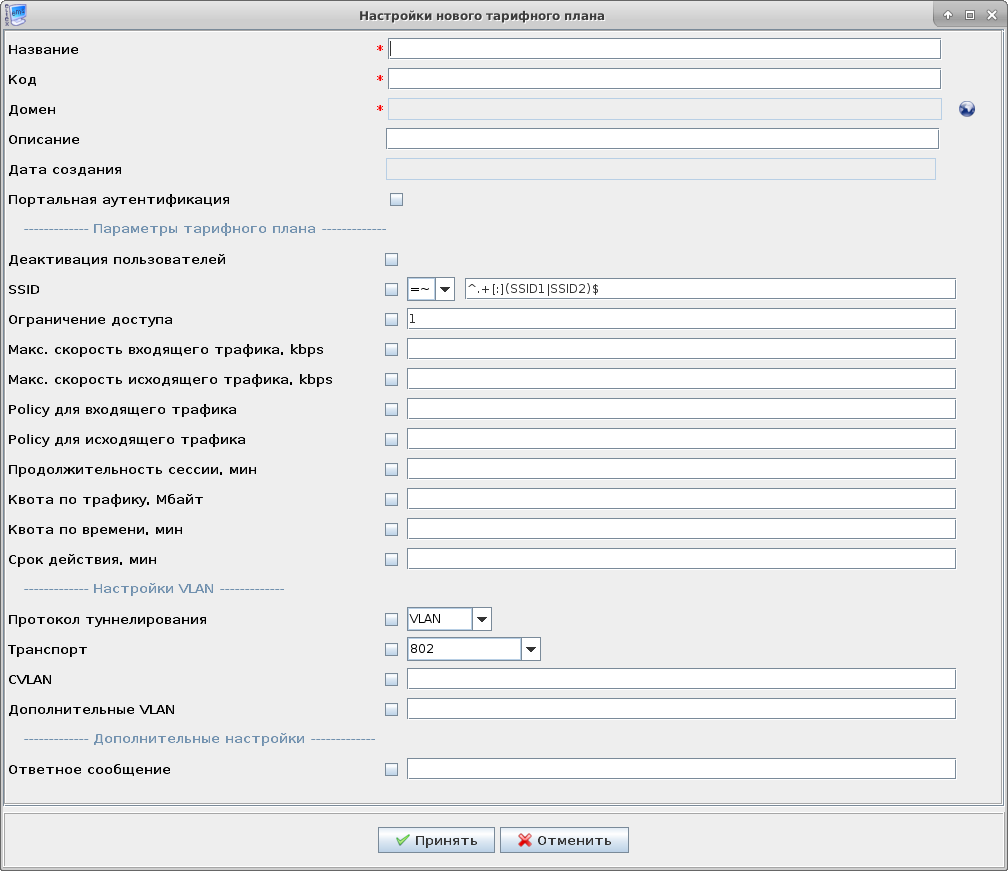Click the Параметры тарифного плана section header
Image resolution: width=1008 pixels, height=871 pixels.
[x=205, y=229]
